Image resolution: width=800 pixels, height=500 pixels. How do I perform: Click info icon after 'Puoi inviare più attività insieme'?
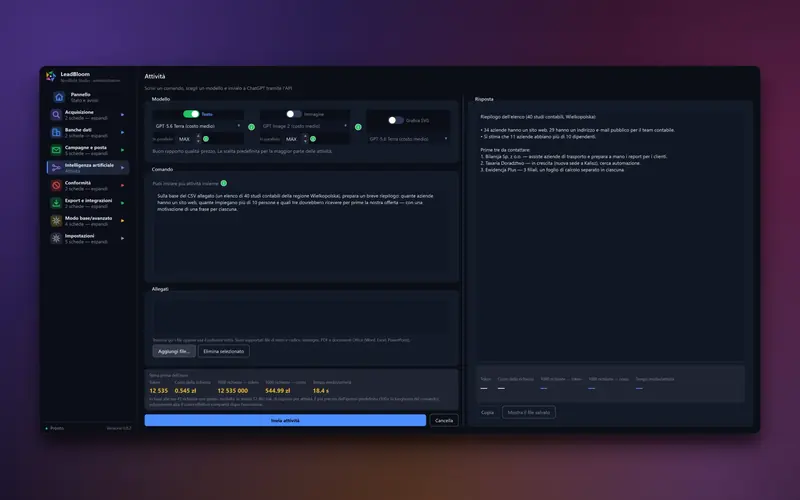click(x=223, y=183)
